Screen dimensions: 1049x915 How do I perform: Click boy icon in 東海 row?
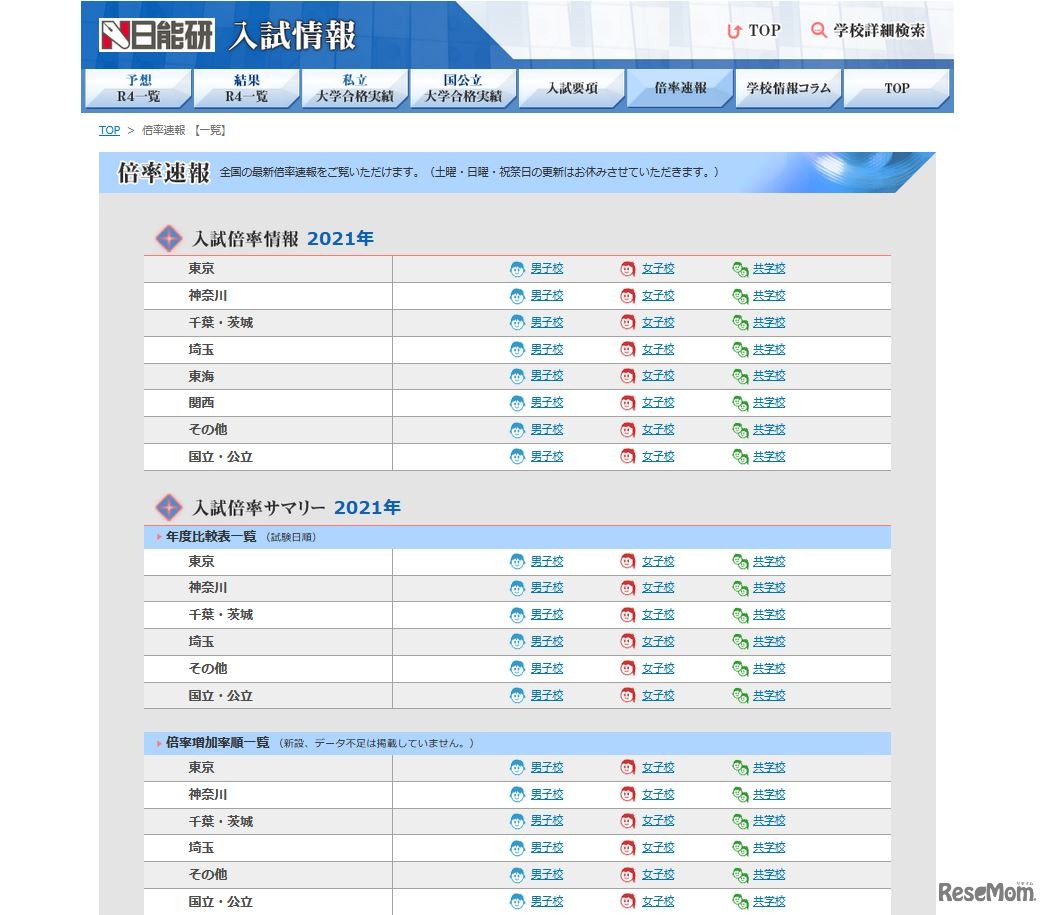tap(517, 376)
